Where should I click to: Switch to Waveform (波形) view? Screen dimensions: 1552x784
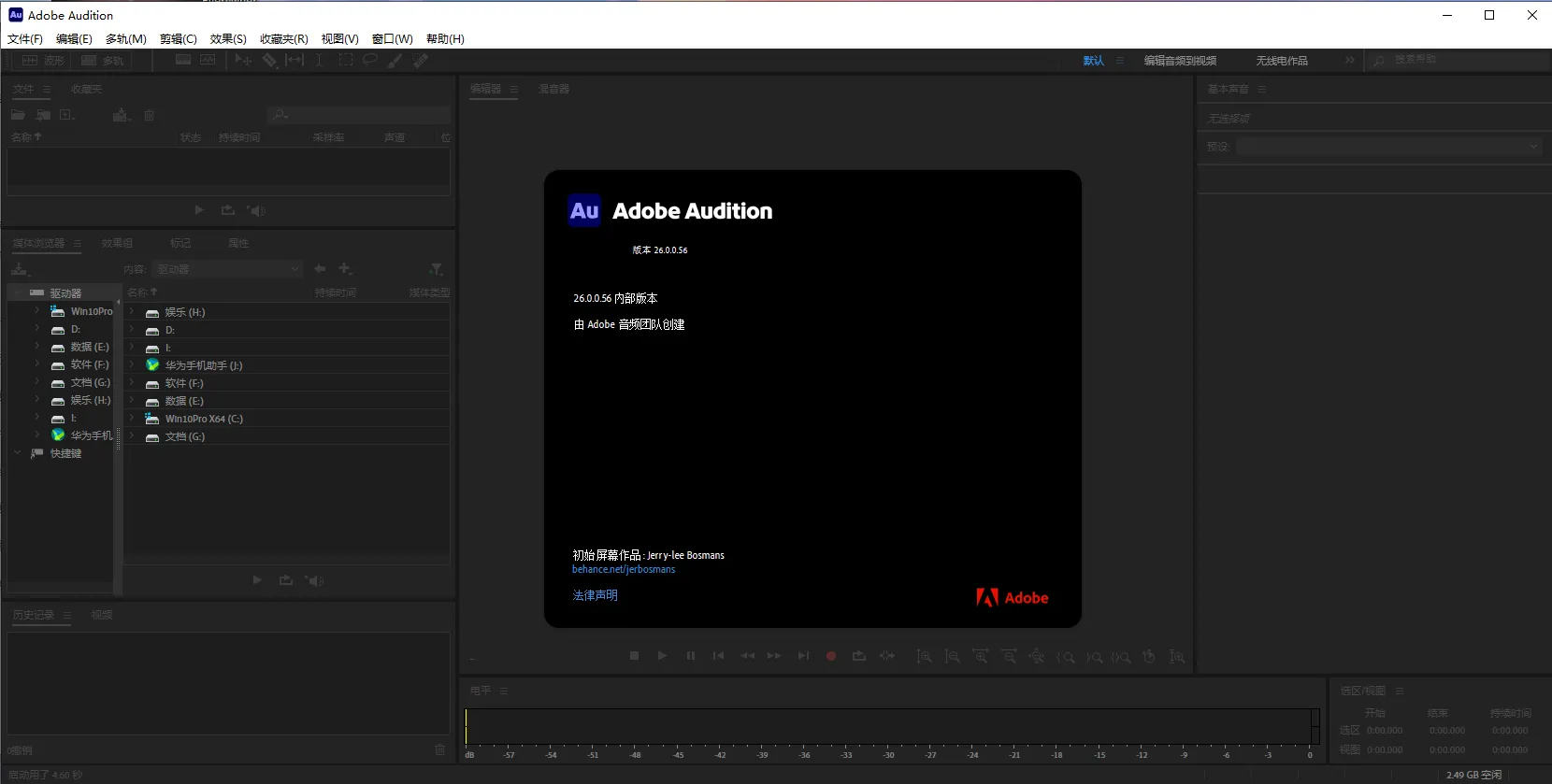(x=43, y=60)
